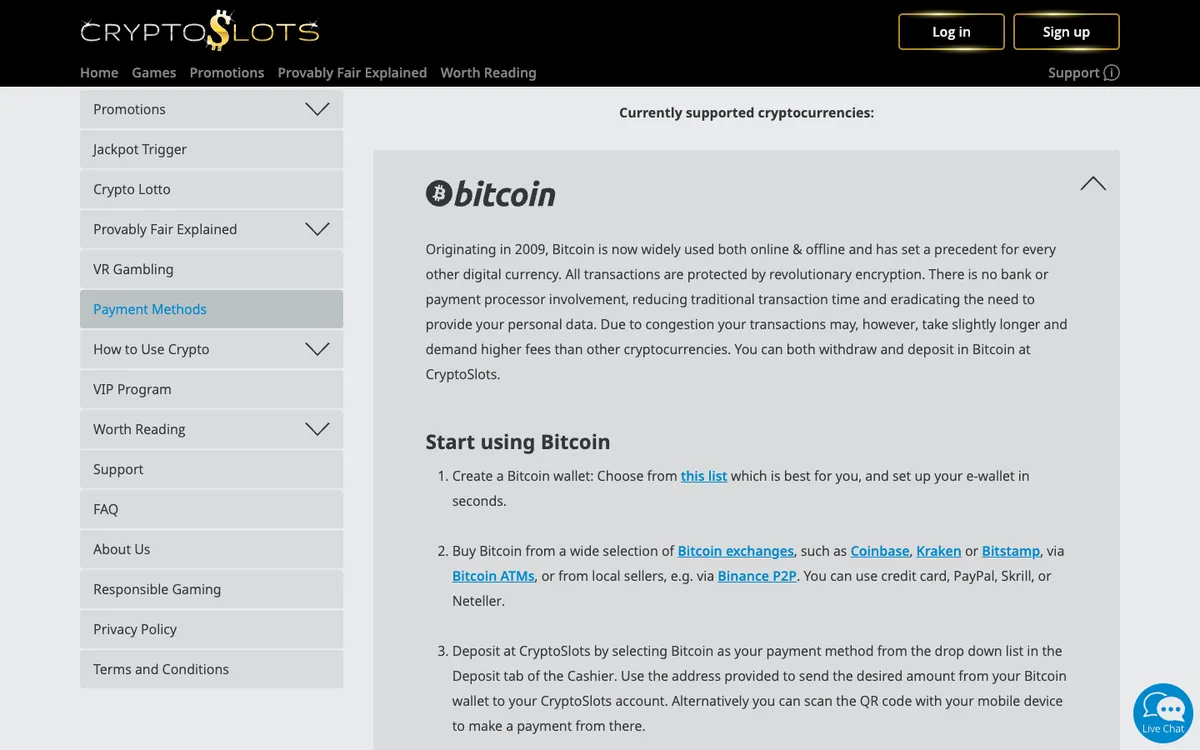The image size is (1200, 750).
Task: Open Promotions in the top navigation
Action: (x=227, y=73)
